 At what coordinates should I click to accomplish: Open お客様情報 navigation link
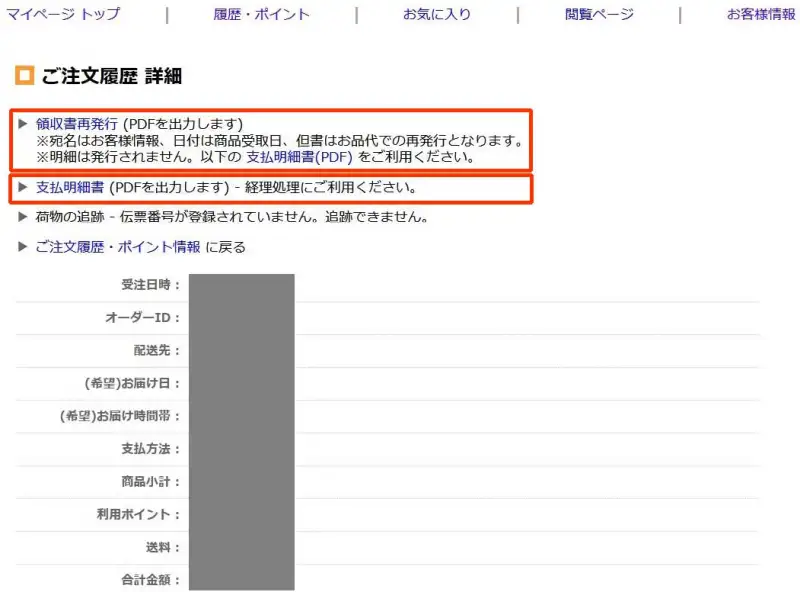(x=761, y=14)
